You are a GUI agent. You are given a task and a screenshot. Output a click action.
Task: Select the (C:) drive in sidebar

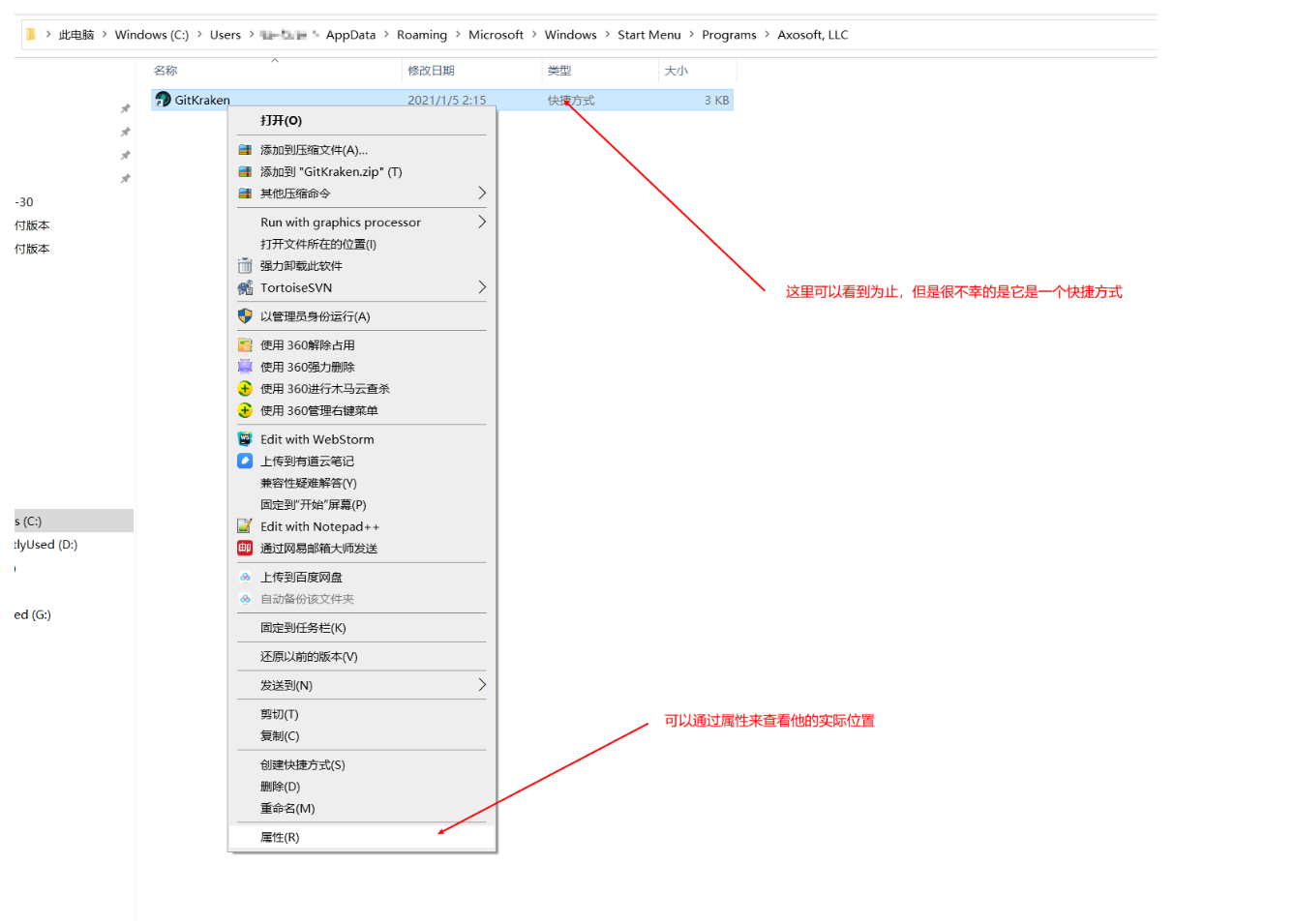tap(74, 521)
